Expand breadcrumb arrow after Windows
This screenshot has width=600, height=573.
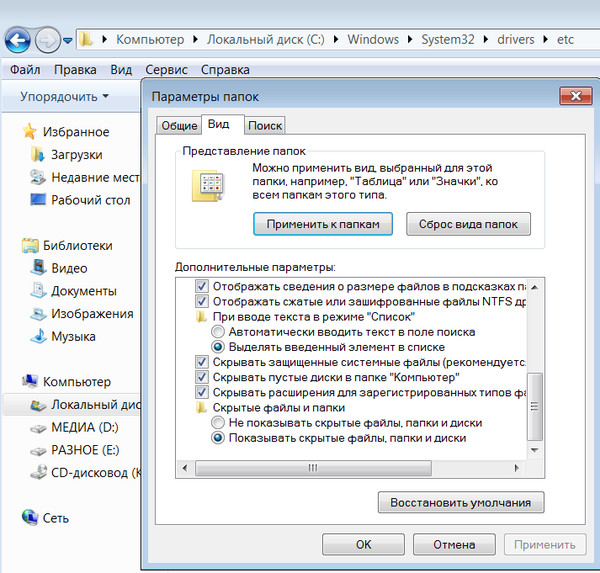[x=410, y=39]
